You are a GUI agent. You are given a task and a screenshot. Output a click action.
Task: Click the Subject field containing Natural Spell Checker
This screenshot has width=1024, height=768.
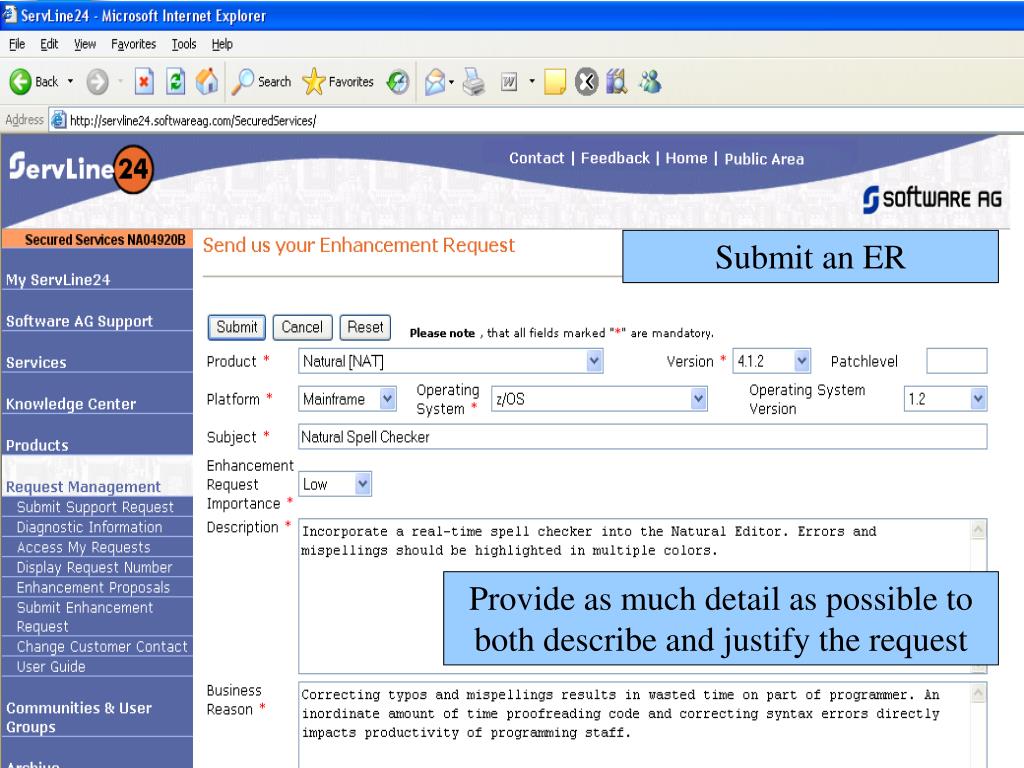pos(643,437)
